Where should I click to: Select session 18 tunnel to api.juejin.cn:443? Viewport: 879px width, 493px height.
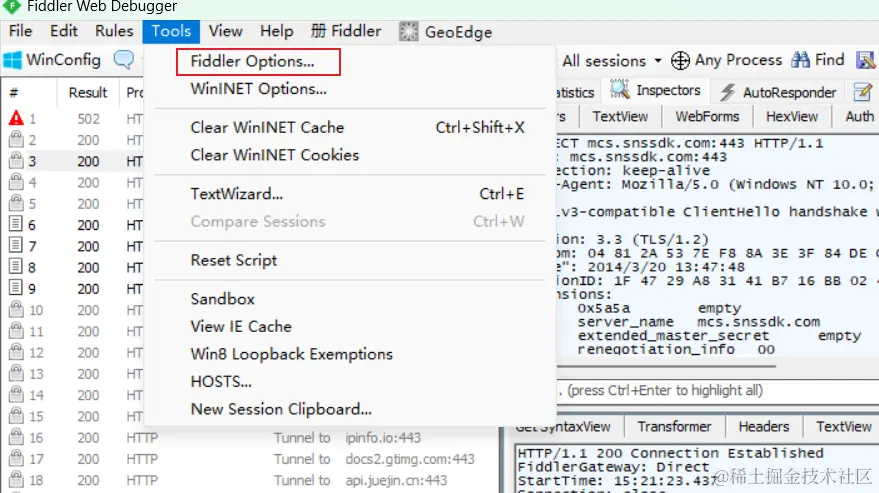[x=249, y=480]
